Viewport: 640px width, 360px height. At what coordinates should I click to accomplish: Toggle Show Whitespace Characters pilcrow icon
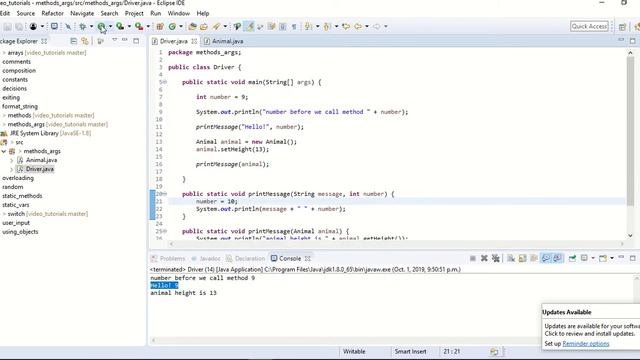(x=294, y=27)
